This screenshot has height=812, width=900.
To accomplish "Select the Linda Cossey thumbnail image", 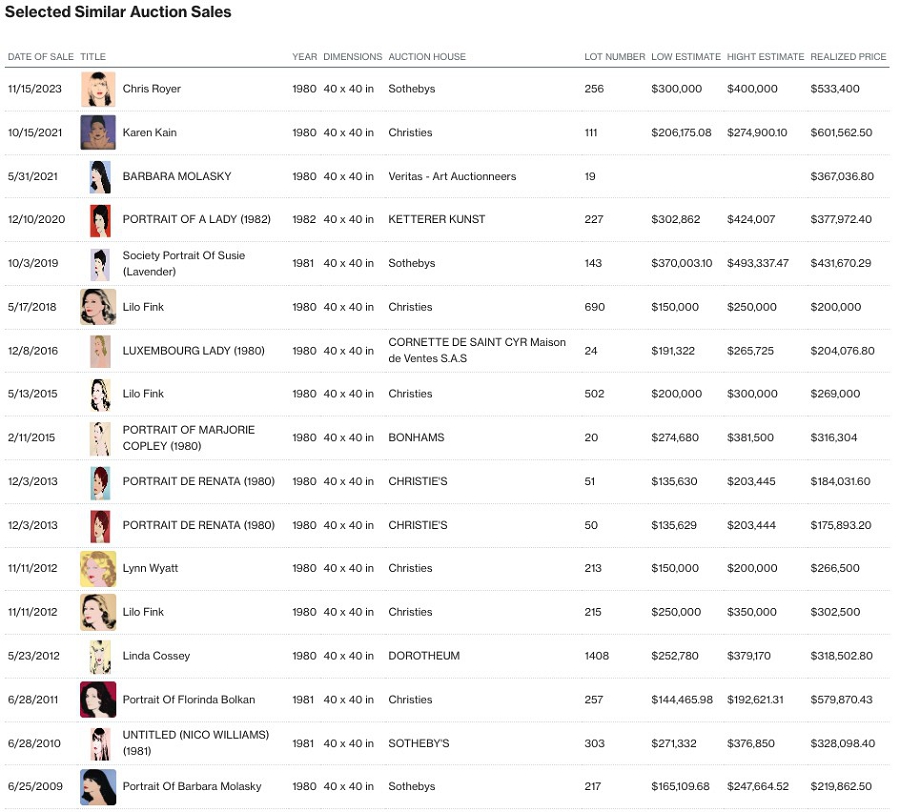I will click(98, 656).
